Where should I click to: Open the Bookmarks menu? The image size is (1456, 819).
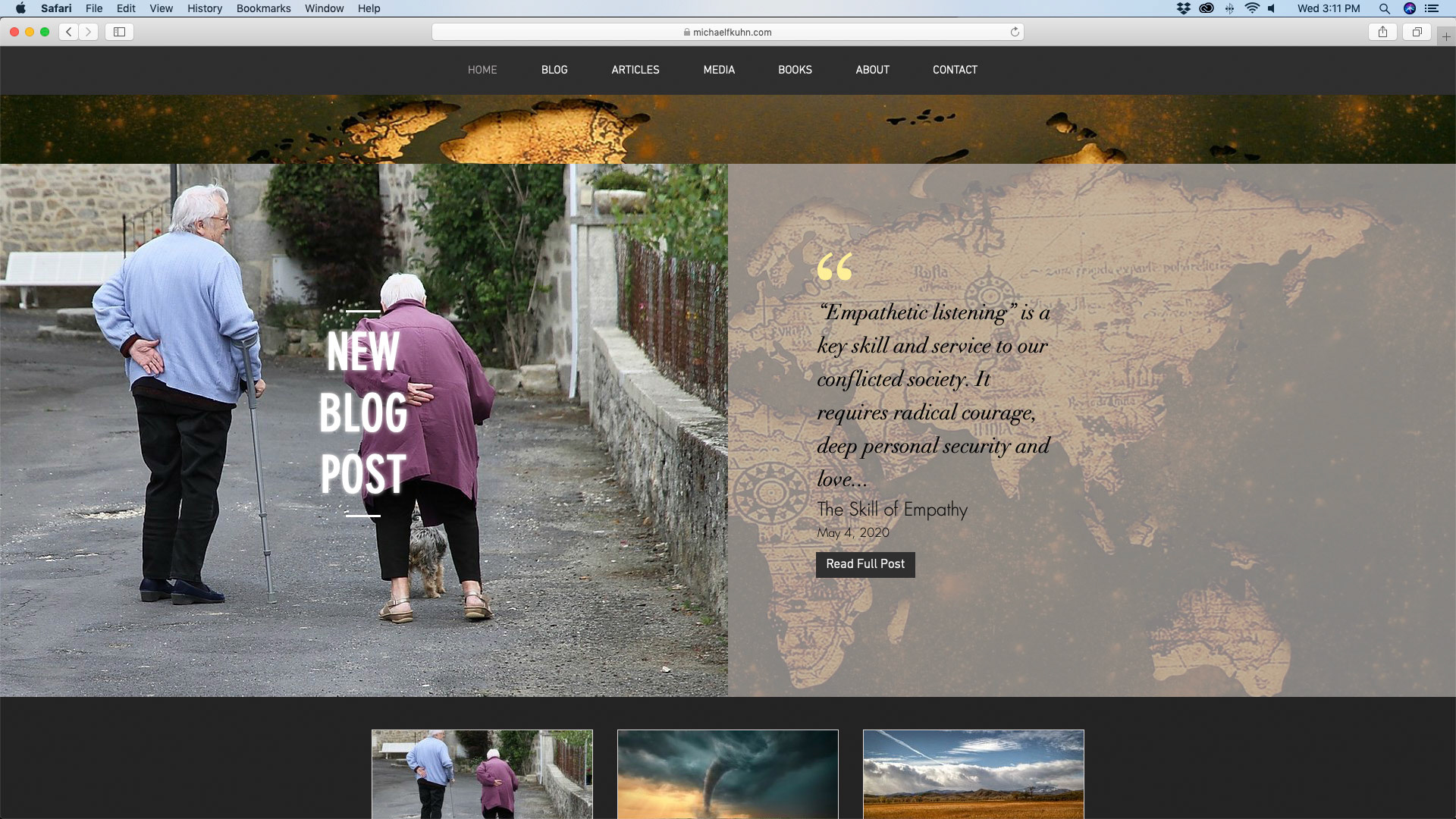(263, 8)
